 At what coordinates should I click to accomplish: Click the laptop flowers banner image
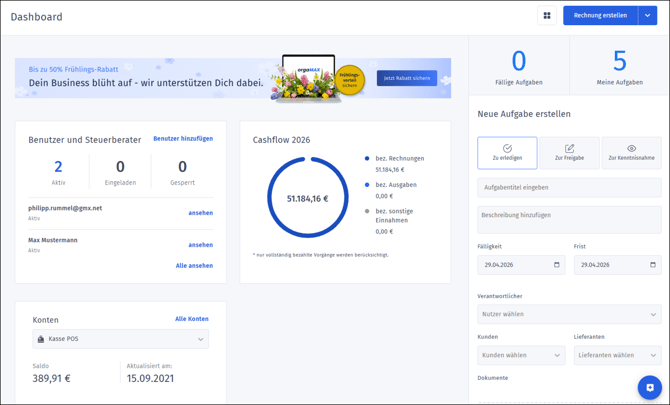point(306,78)
